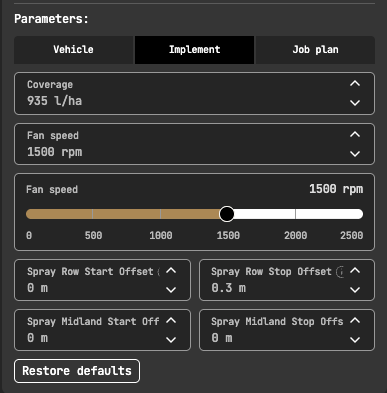Viewport: 387px width, 393px height.
Task: Raise Spray Row Stop Offset value
Action: point(355,270)
